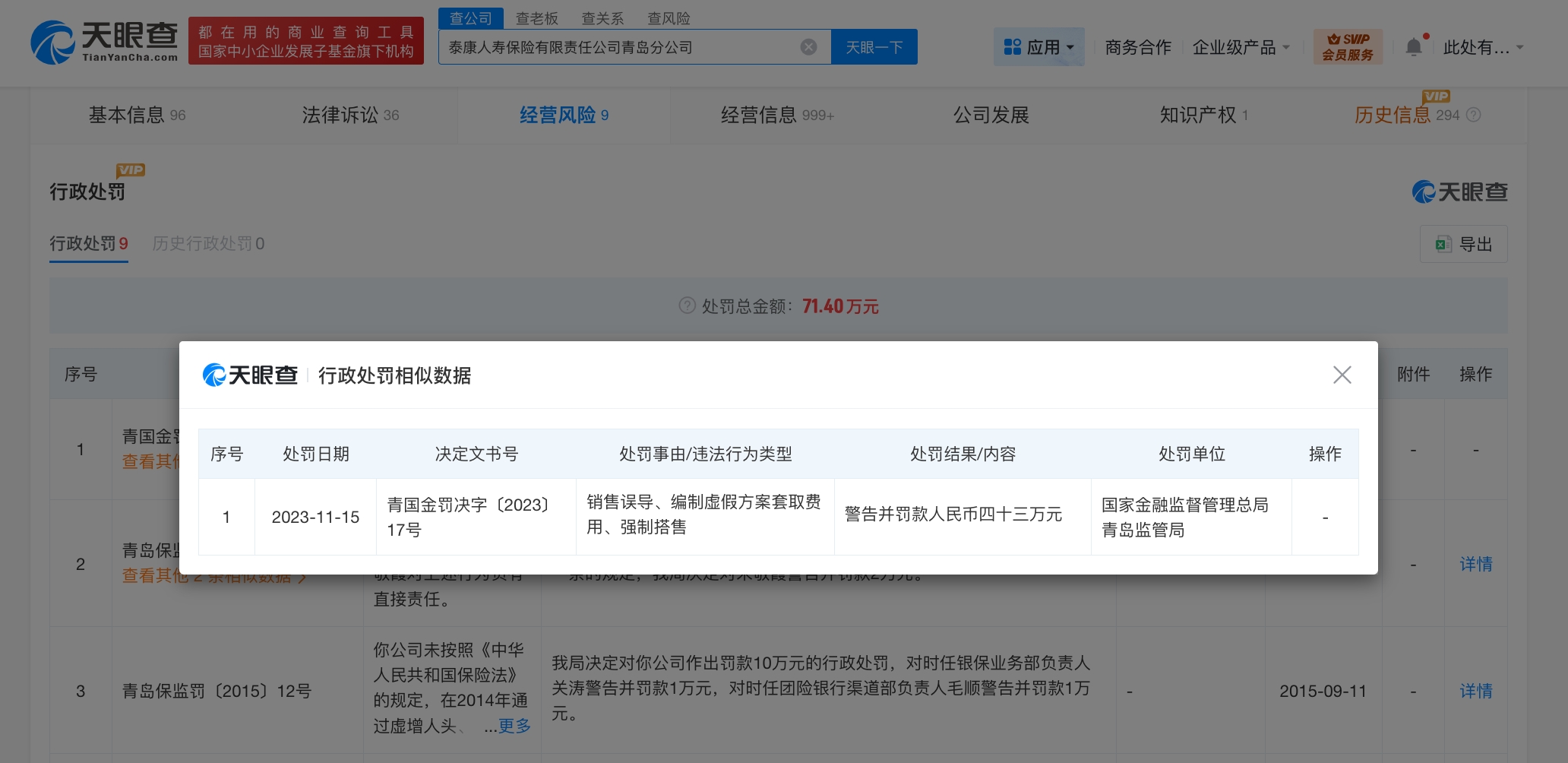Open 商务合作 link

1138,47
